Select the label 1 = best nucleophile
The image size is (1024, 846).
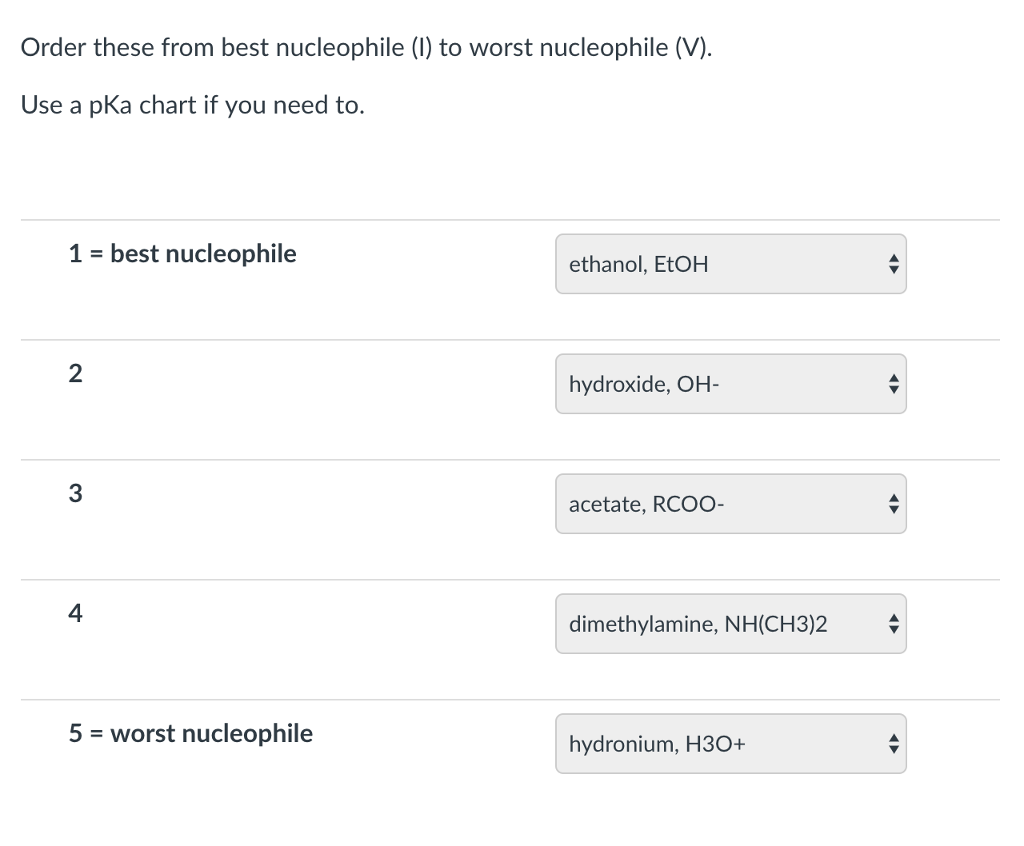[181, 254]
